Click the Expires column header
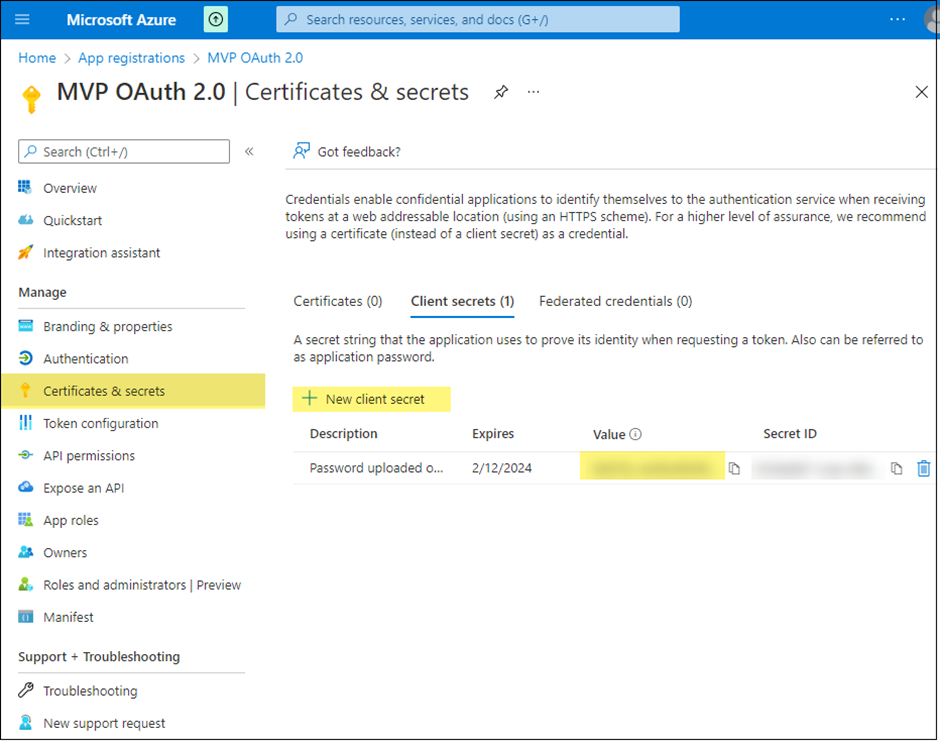The image size is (940, 744). [x=493, y=434]
